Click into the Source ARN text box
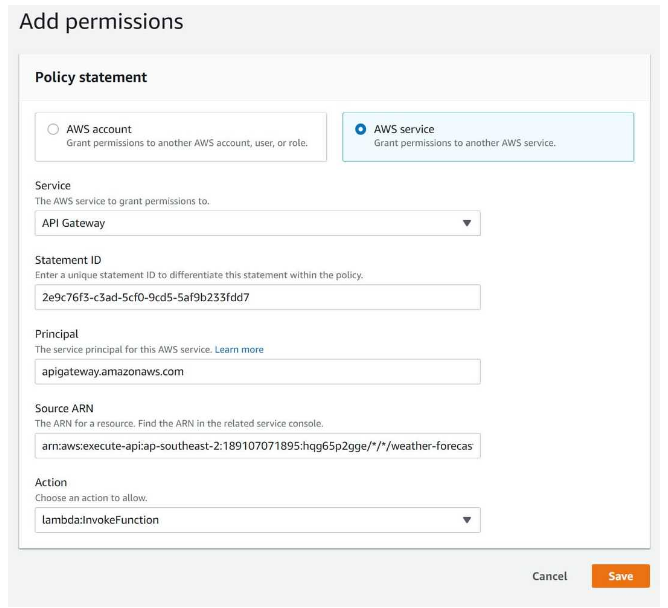This screenshot has height=608, width=668. 257,446
